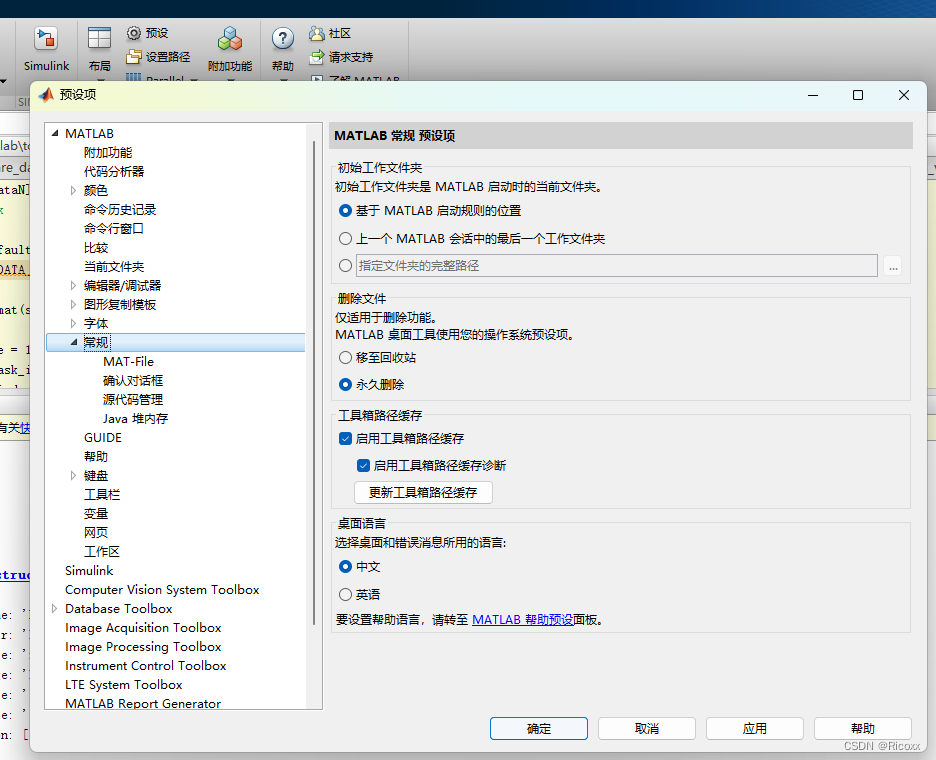
Task: Open the MATLAB 帮助预设 link
Action: coord(522,620)
